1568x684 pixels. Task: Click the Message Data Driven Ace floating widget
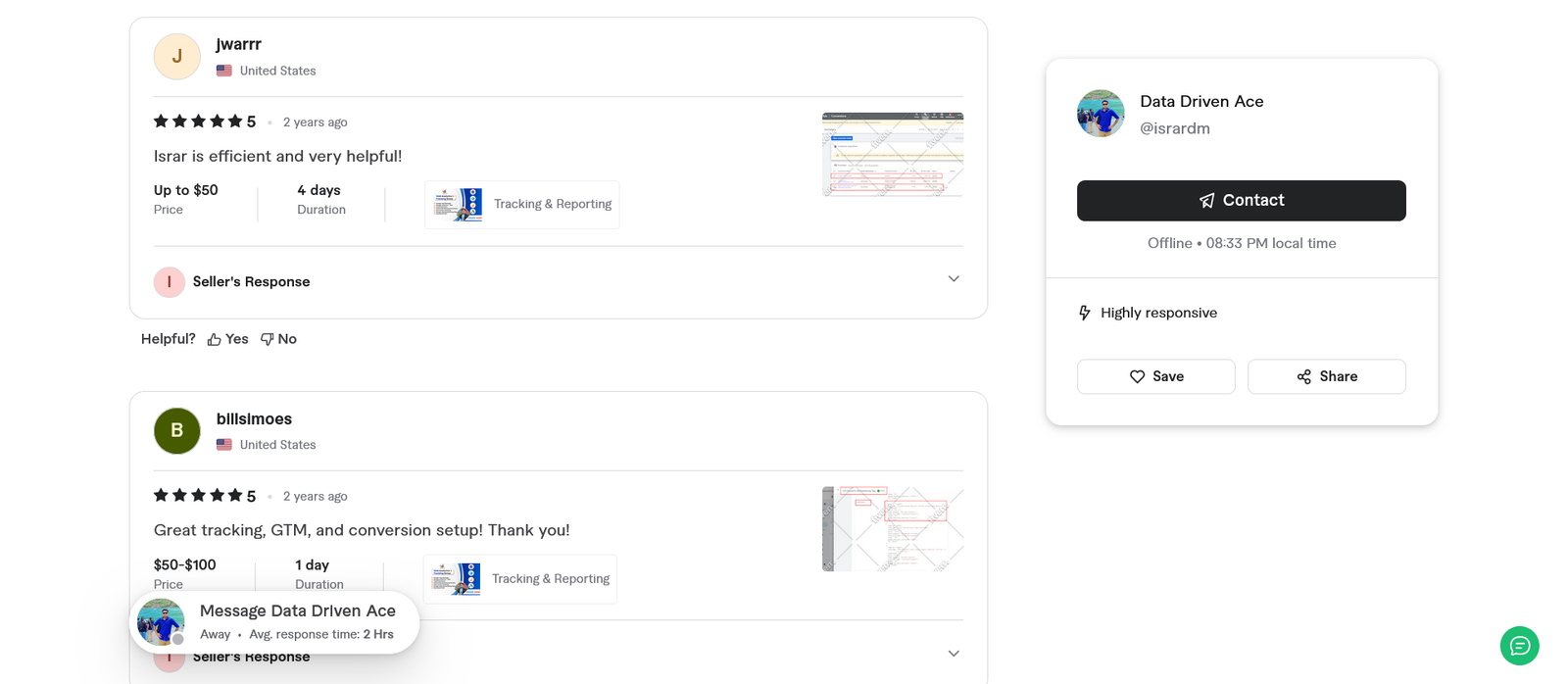tap(274, 620)
